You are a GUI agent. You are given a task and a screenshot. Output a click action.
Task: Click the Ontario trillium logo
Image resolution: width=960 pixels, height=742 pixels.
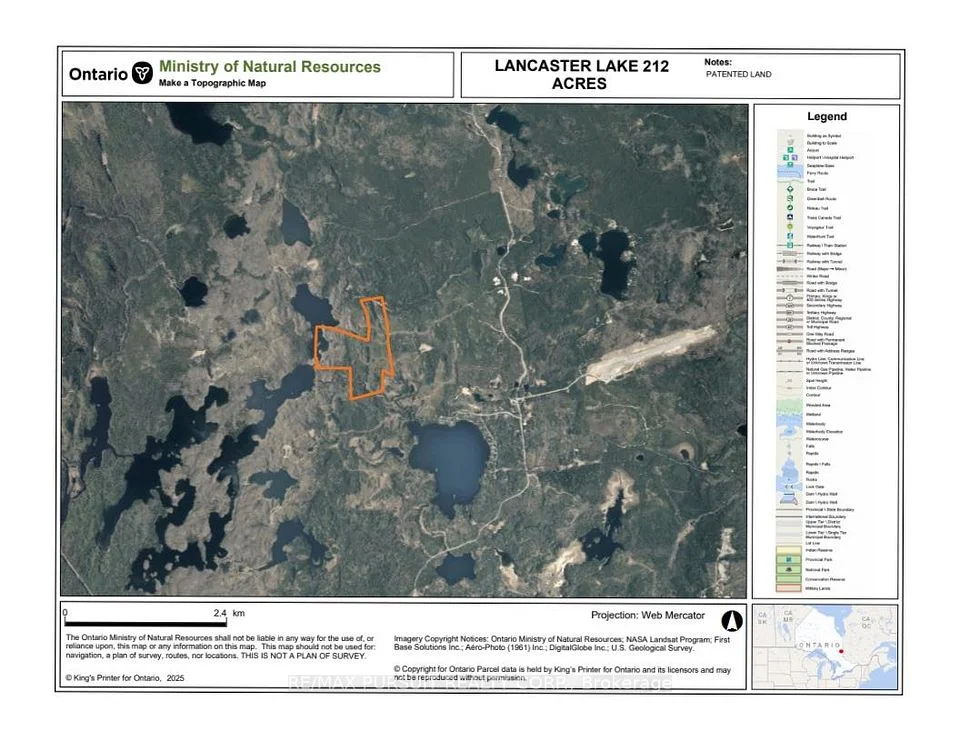click(x=143, y=73)
